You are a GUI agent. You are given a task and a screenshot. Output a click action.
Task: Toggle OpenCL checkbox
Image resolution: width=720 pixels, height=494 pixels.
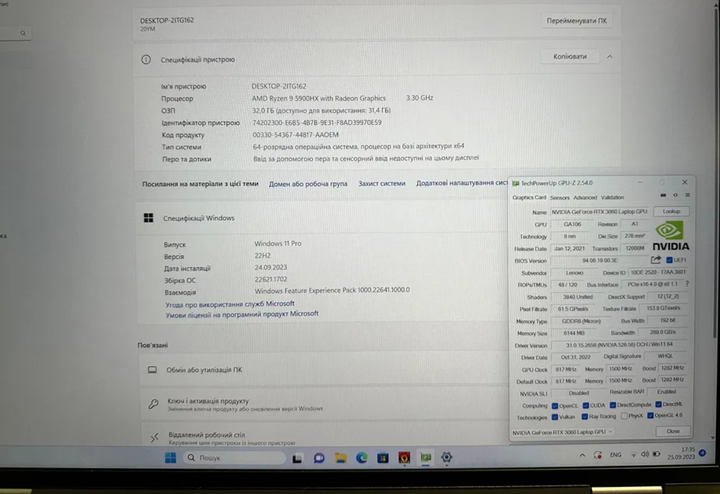pyautogui.click(x=555, y=406)
